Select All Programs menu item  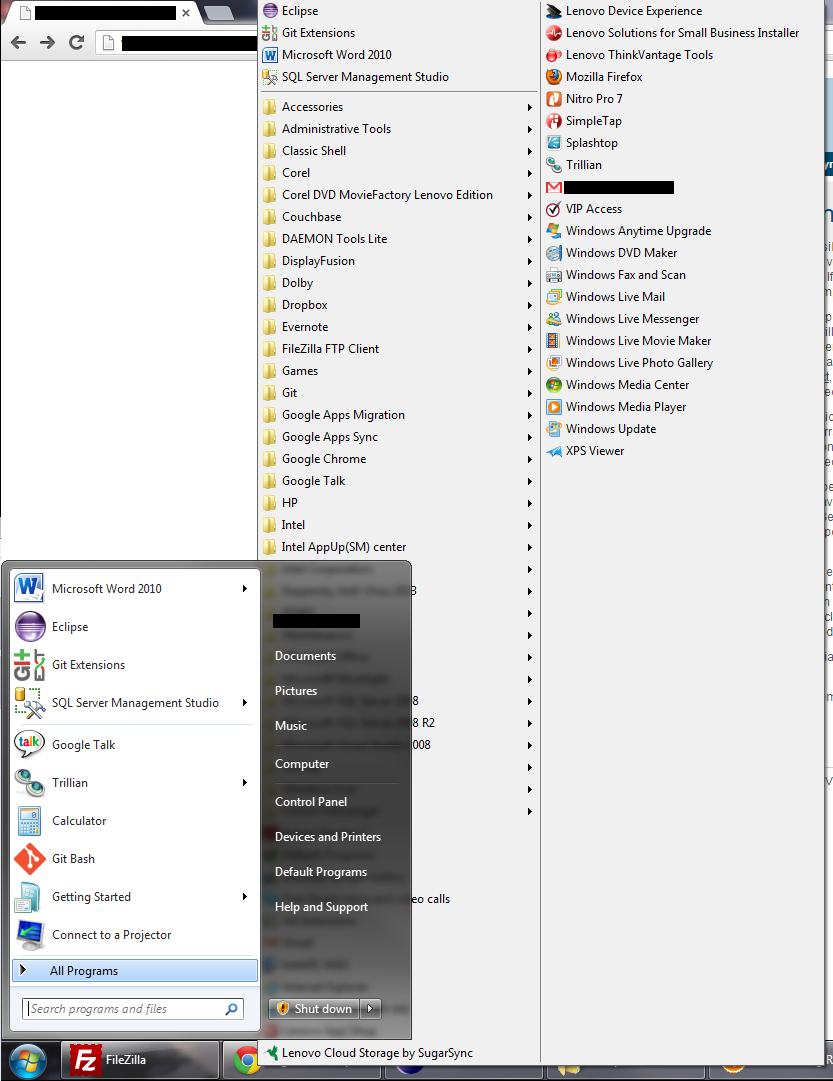[84, 971]
